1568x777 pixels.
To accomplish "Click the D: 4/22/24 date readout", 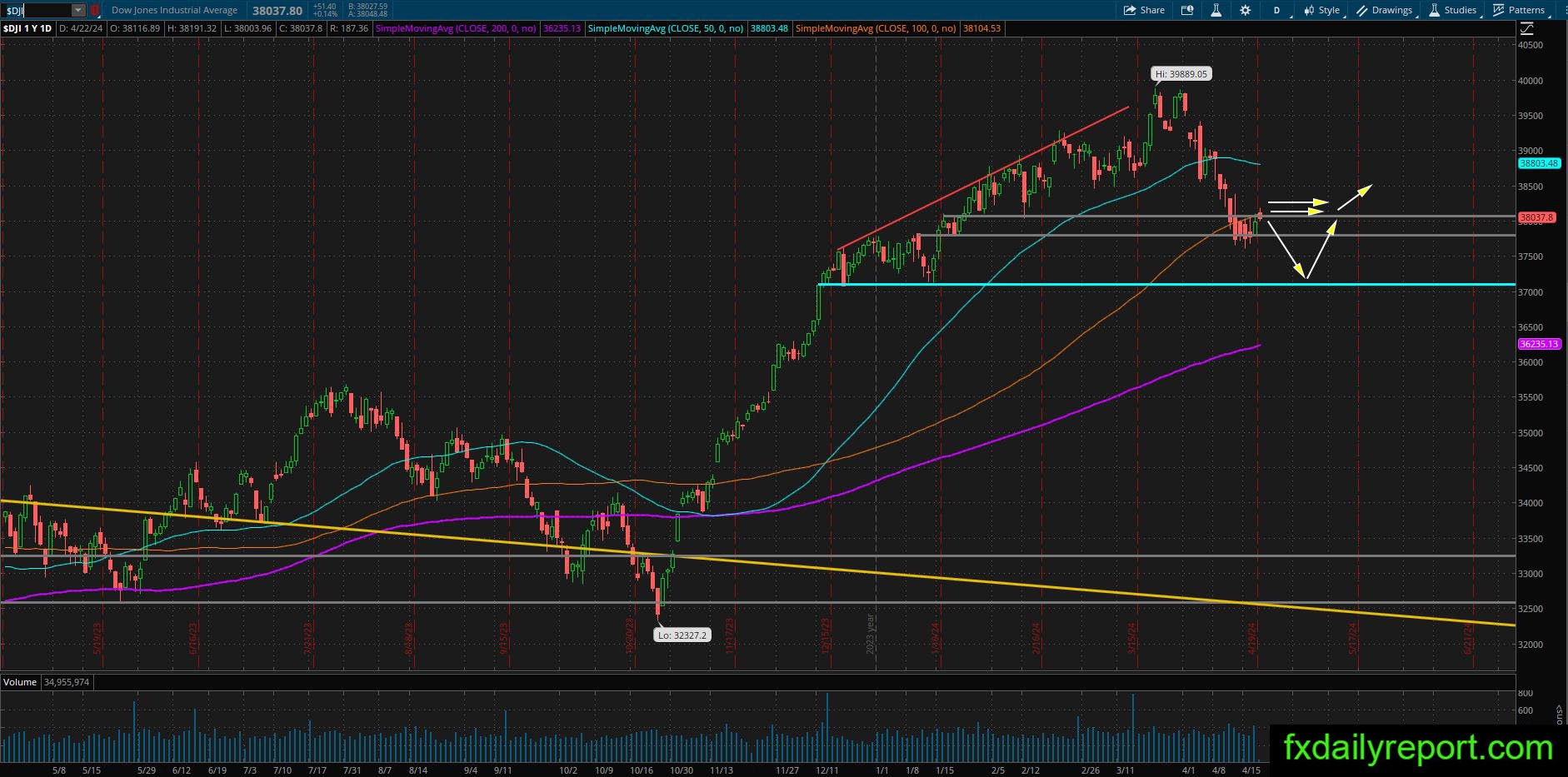I will point(81,28).
